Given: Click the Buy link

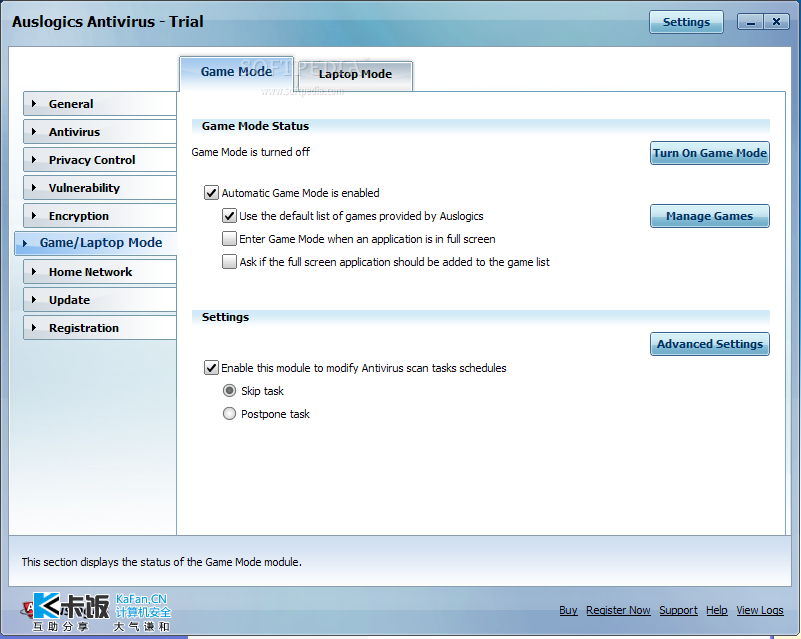Looking at the screenshot, I should [x=568, y=610].
